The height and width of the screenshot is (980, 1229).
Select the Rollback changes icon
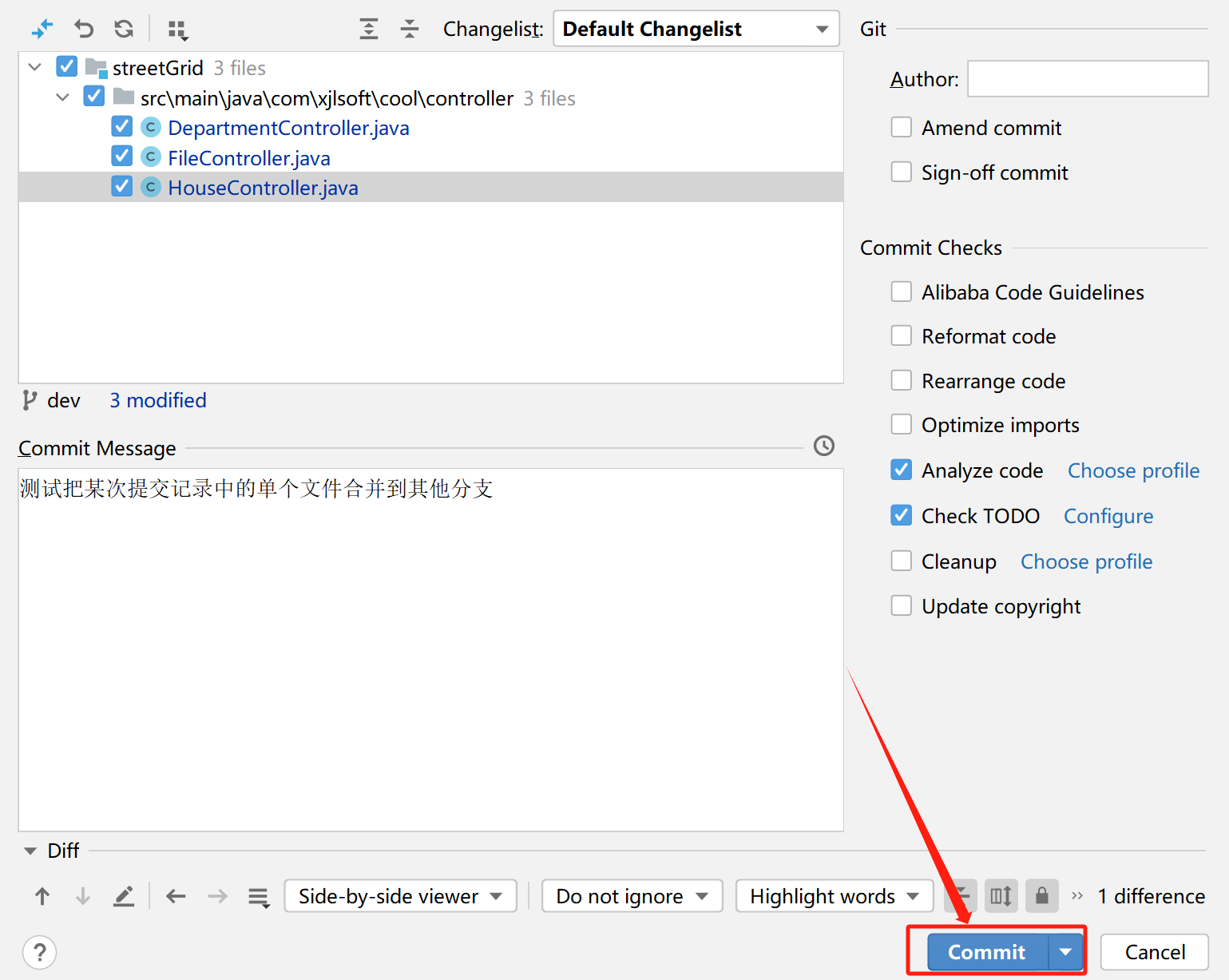coord(83,28)
